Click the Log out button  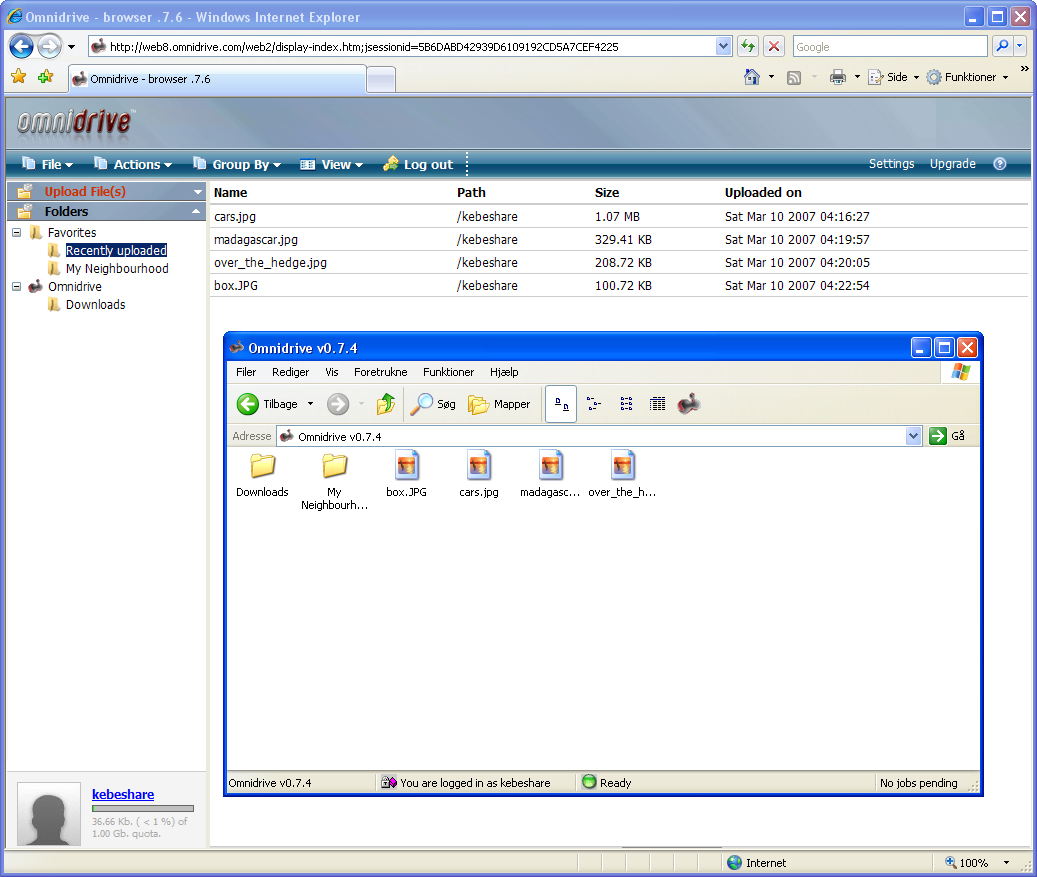(x=418, y=165)
